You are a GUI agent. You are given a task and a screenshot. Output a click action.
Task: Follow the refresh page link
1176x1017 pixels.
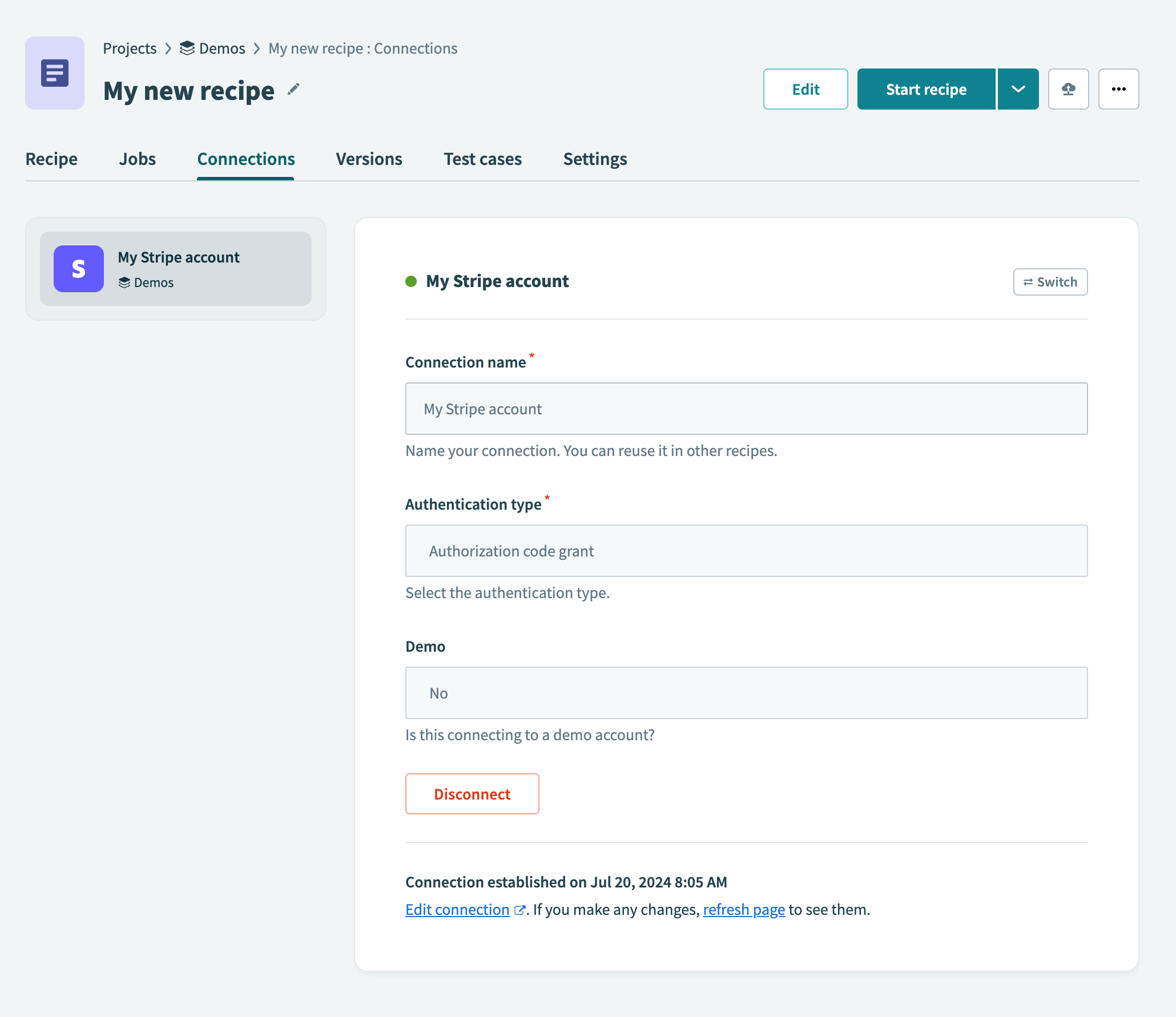coord(743,909)
